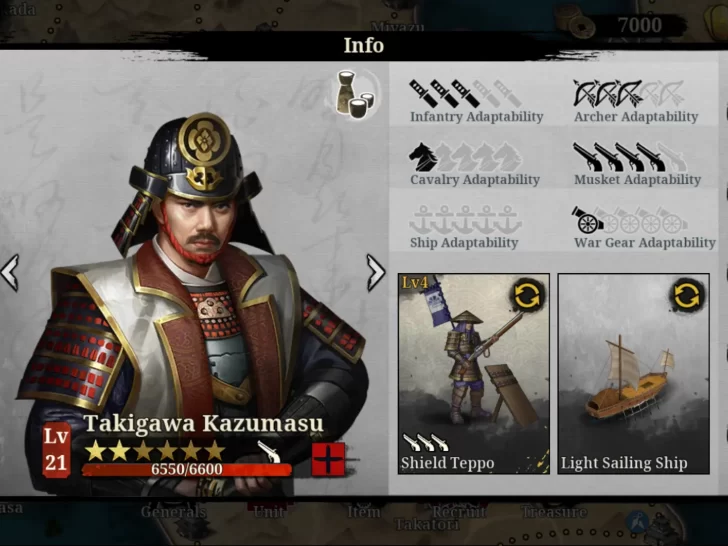Image resolution: width=728 pixels, height=546 pixels.
Task: Select the Musket Adaptability gun icons
Action: point(630,156)
